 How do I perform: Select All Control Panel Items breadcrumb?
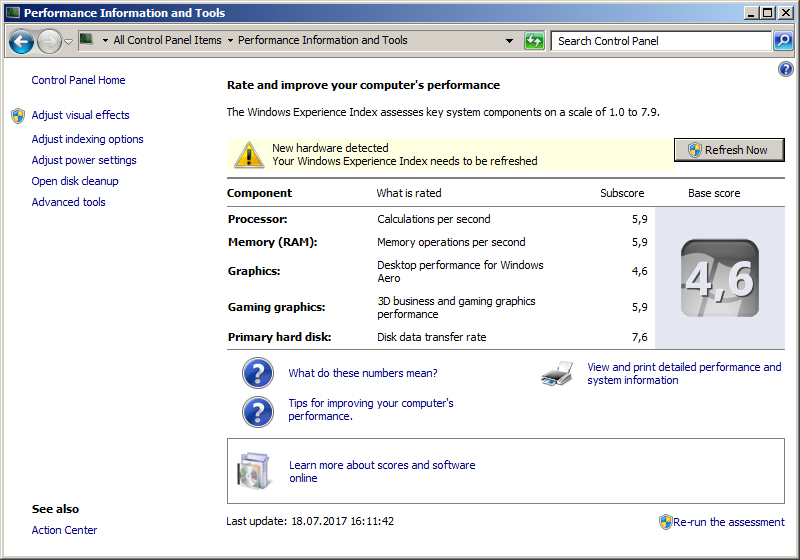pos(167,40)
